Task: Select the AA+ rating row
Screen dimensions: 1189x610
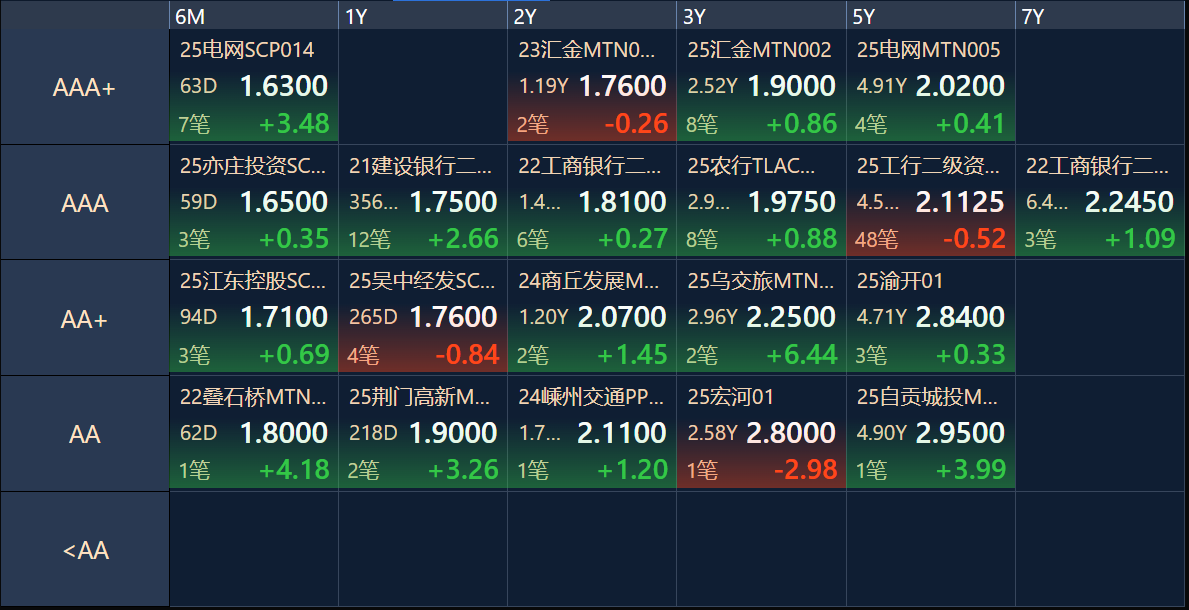Action: [x=84, y=319]
